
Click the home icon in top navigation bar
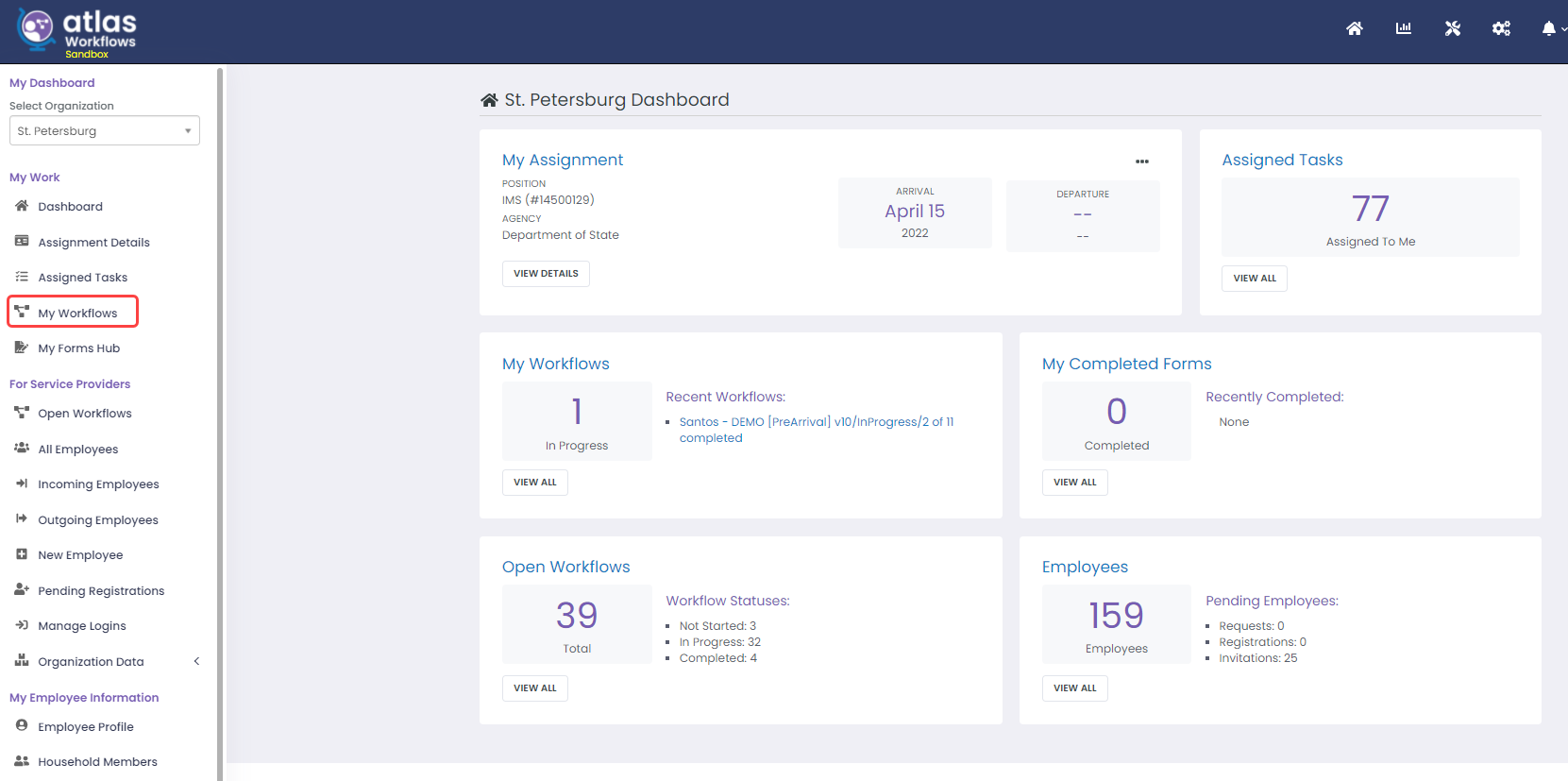click(1354, 28)
